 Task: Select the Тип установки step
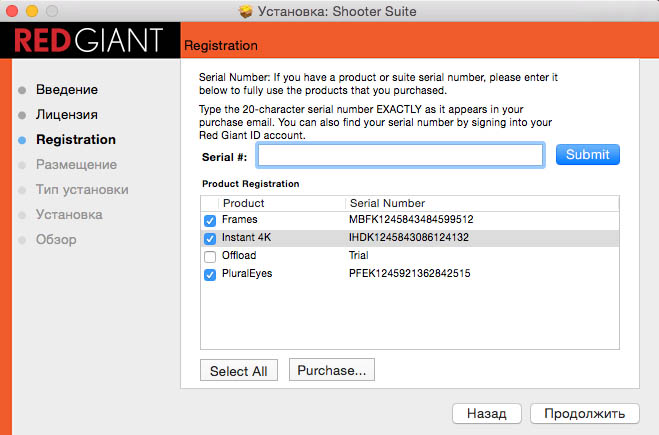tap(82, 190)
